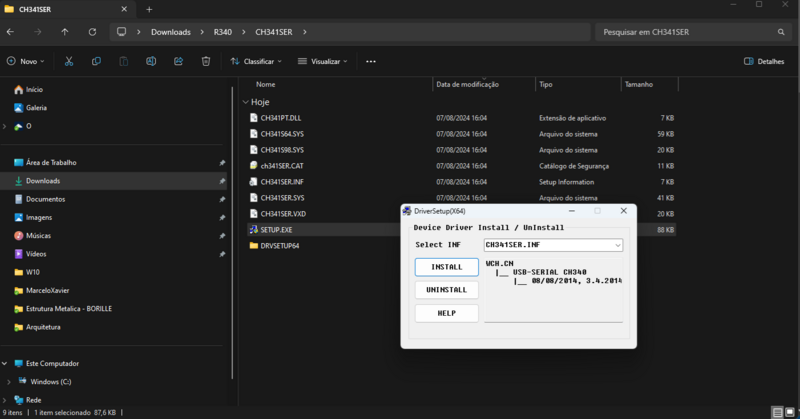The image size is (800, 419).
Task: Expand Windows (C:) drive node
Action: pyautogui.click(x=9, y=382)
